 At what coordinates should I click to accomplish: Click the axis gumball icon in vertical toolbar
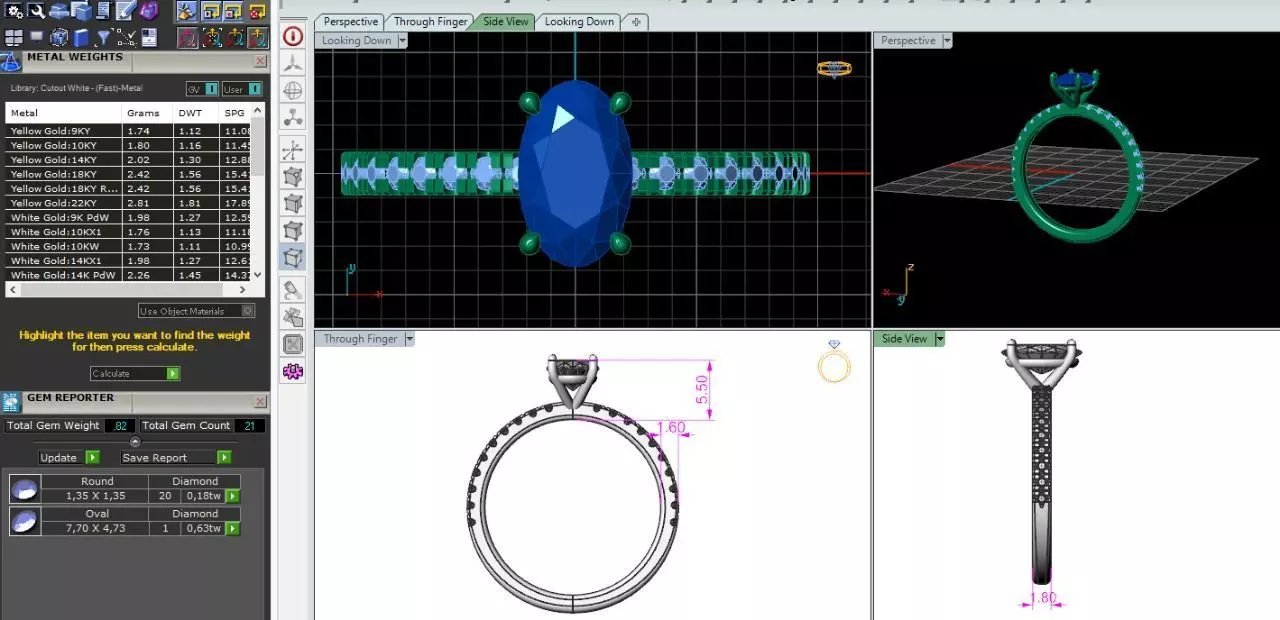(293, 151)
